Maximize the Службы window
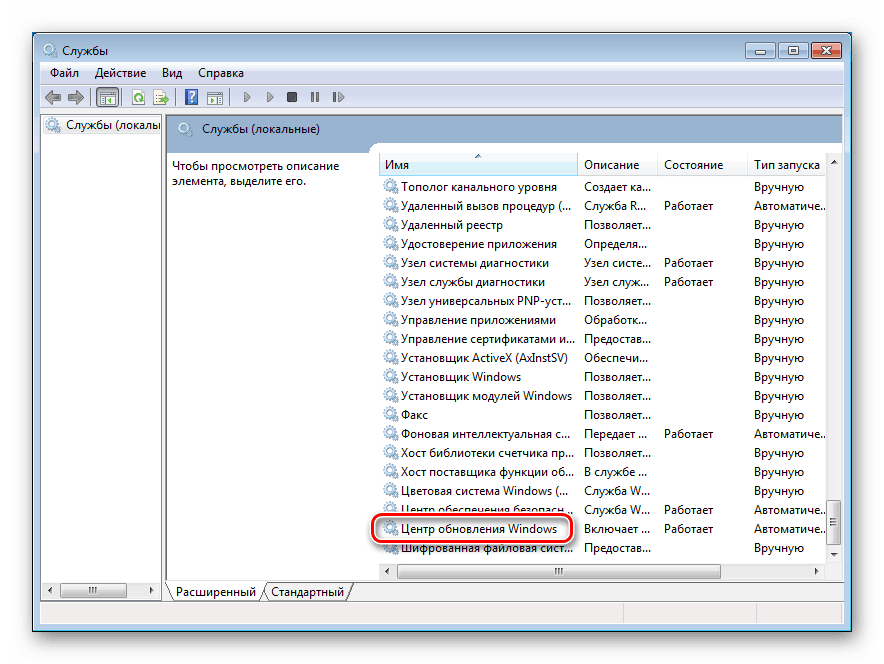884x664 pixels. (793, 51)
